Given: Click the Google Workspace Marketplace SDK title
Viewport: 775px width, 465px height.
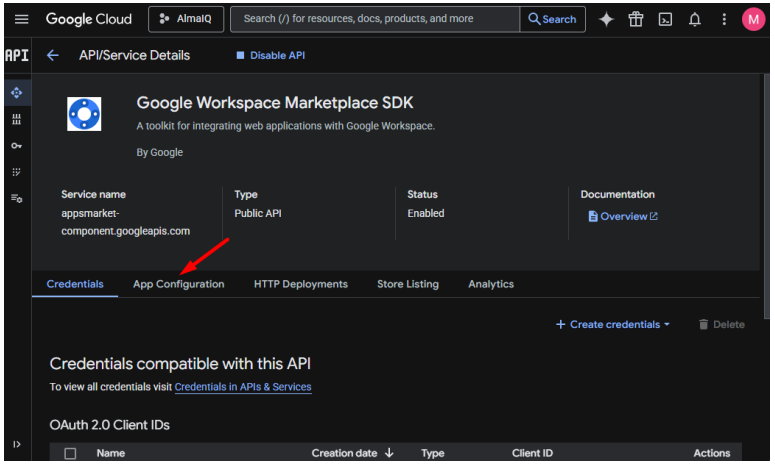Looking at the screenshot, I should [275, 103].
